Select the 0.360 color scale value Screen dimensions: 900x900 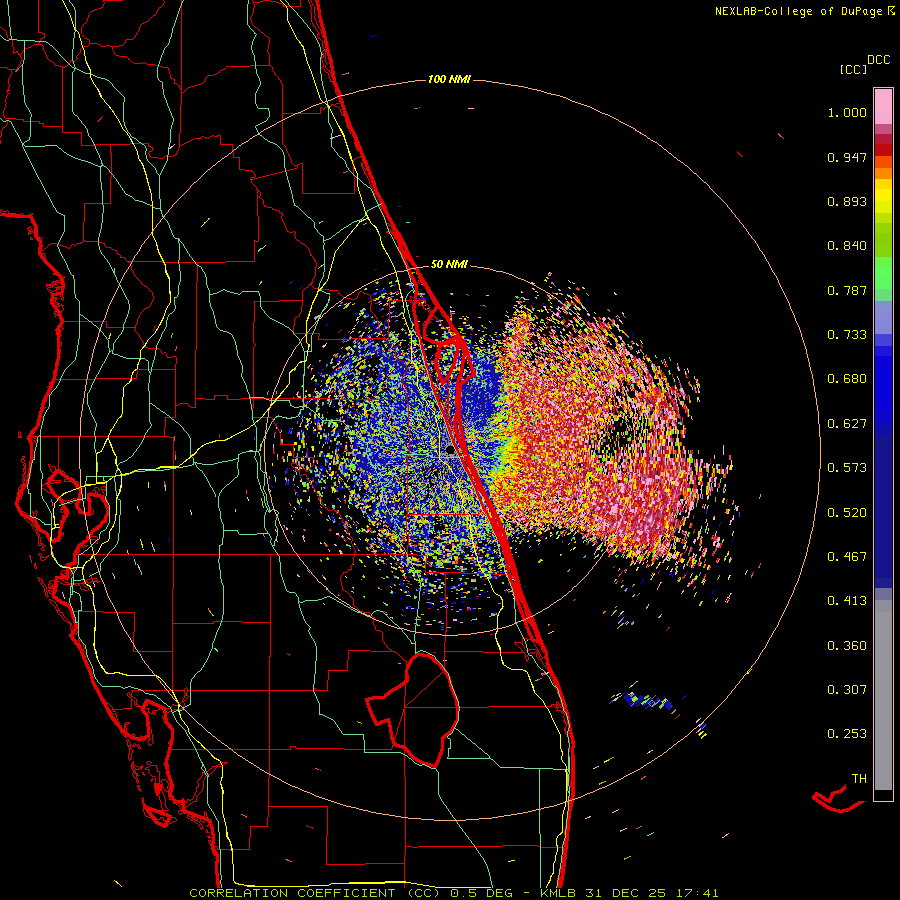click(847, 646)
